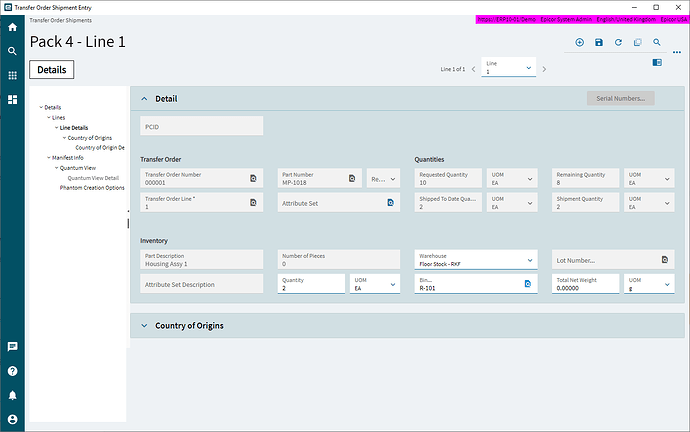Viewport: 690px width, 432px height.
Task: Open the notifications bell icon
Action: click(12, 395)
